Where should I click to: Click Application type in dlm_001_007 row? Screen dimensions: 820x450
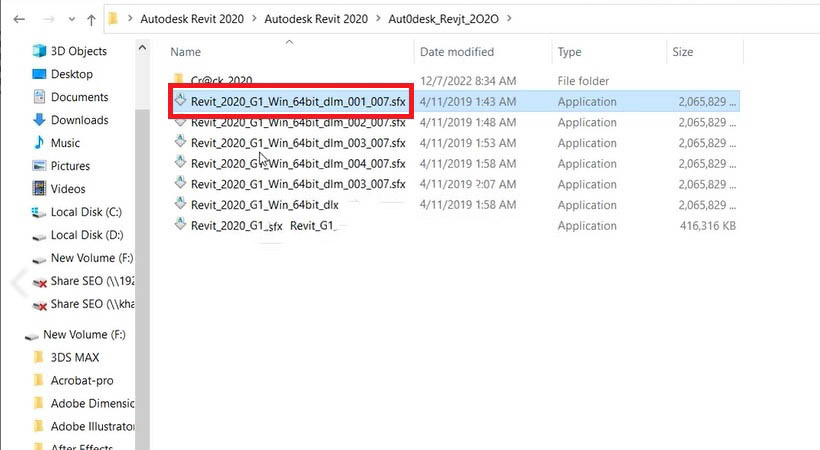(x=587, y=102)
